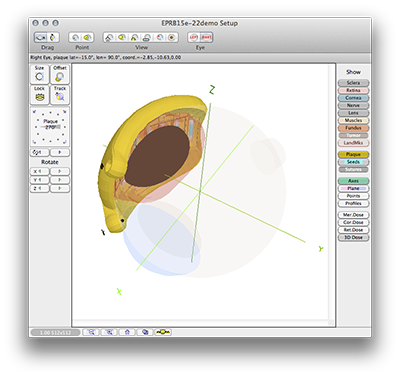Tilt plaque with left arrow button

[x=40, y=152]
